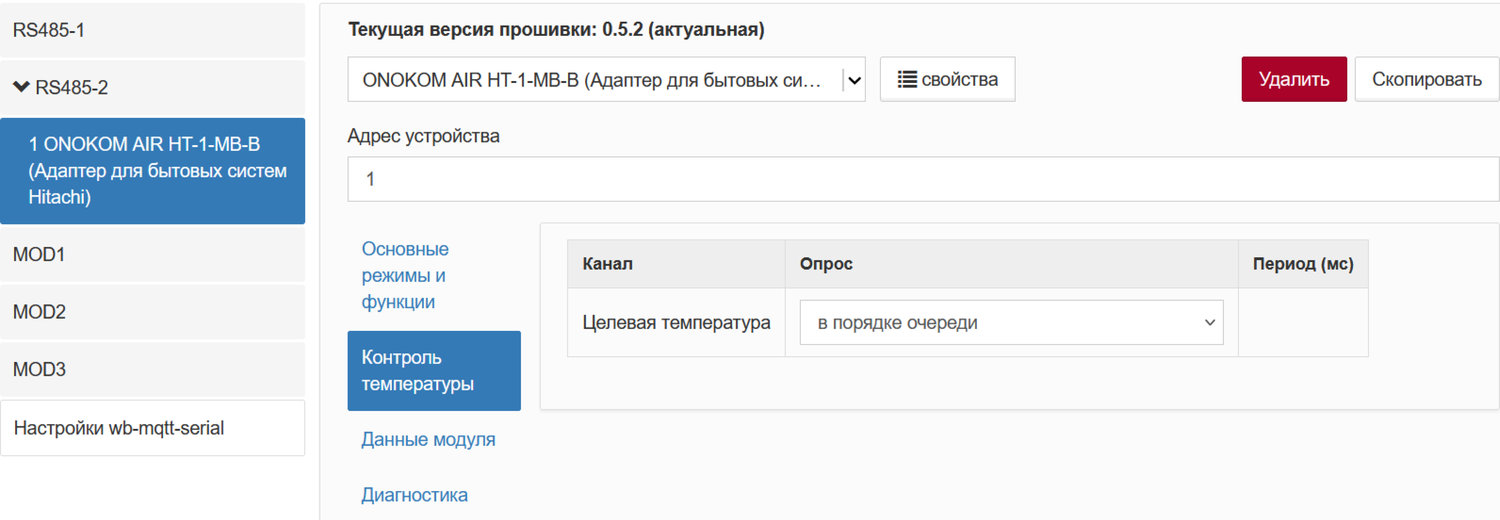This screenshot has width=1500, height=520.
Task: Open the RS485-1 port section
Action: click(x=152, y=30)
